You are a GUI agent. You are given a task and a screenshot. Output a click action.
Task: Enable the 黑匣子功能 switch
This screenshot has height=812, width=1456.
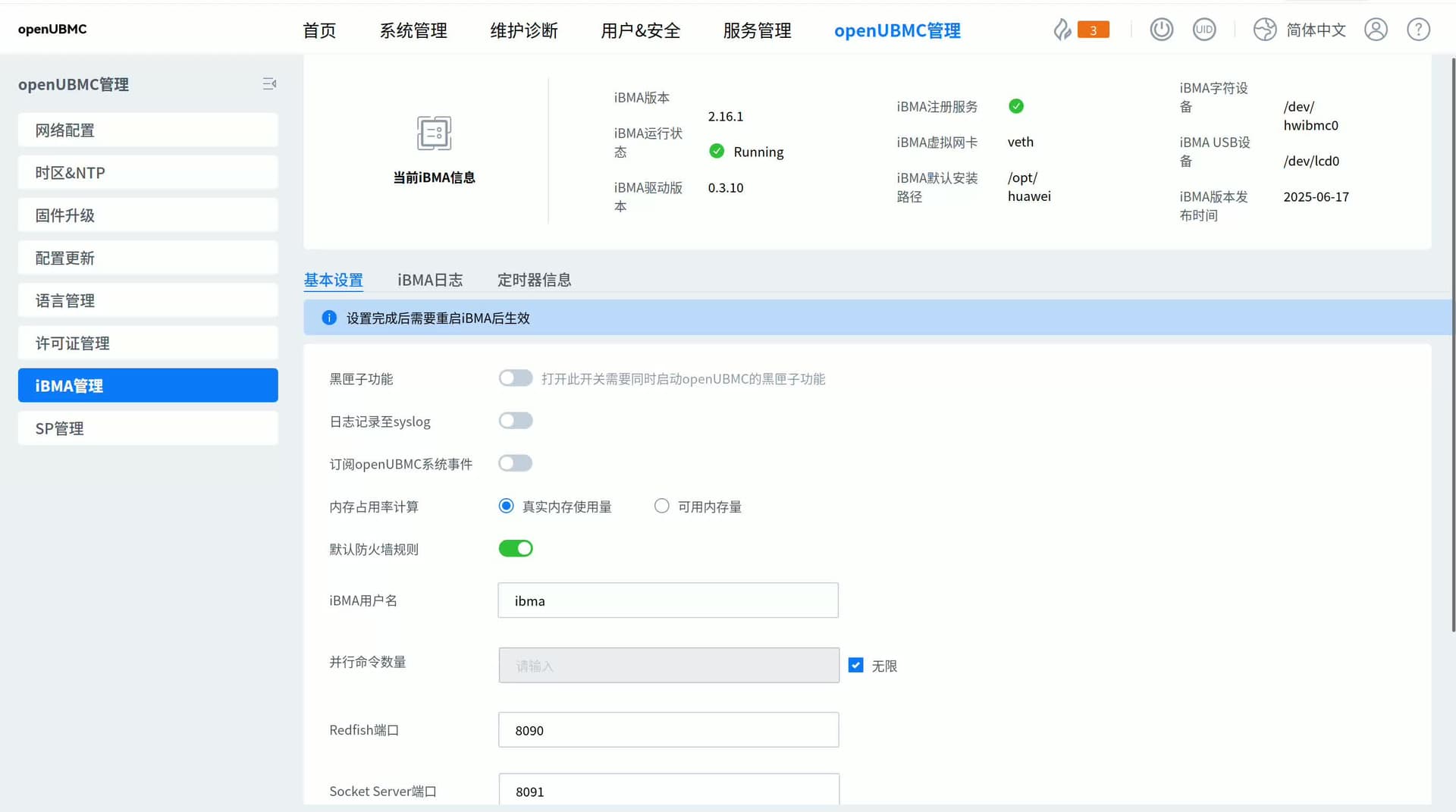[516, 378]
